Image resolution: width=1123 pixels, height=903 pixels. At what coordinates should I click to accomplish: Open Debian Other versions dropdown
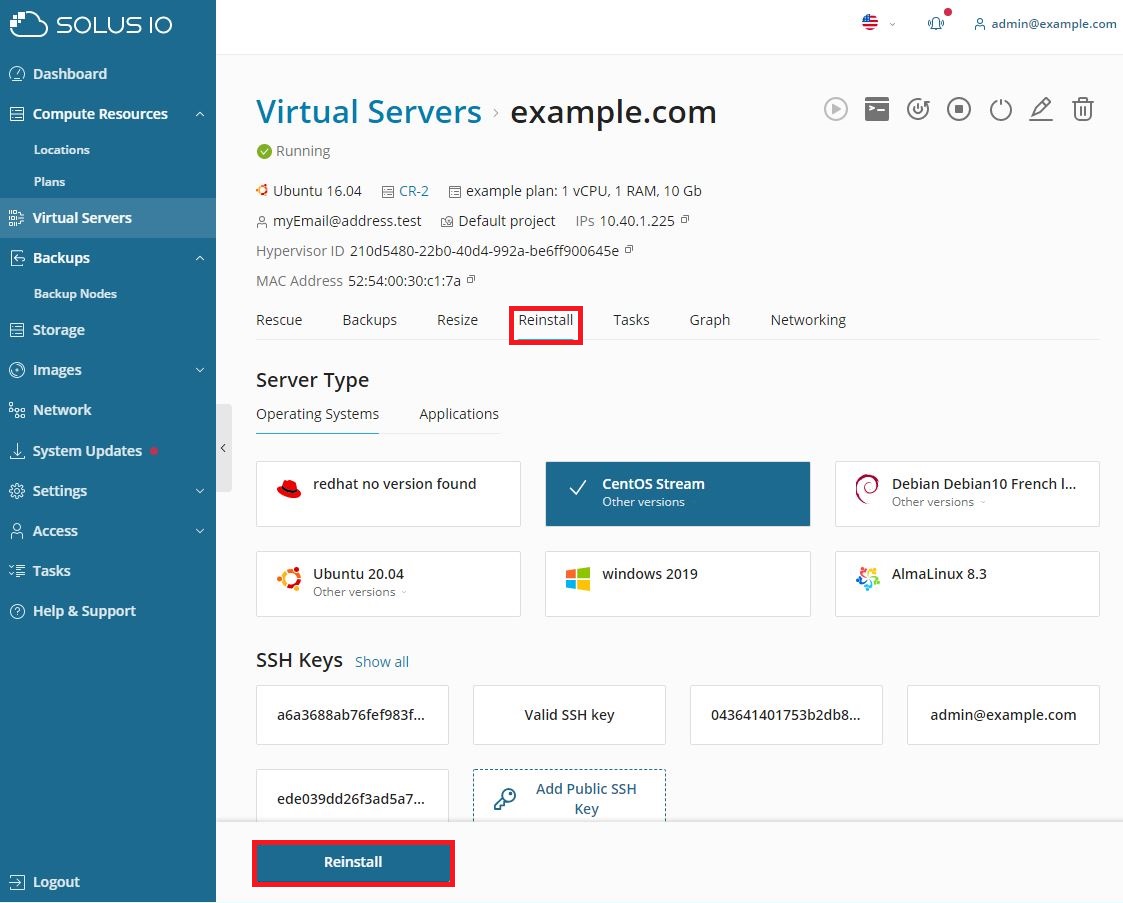coord(938,502)
